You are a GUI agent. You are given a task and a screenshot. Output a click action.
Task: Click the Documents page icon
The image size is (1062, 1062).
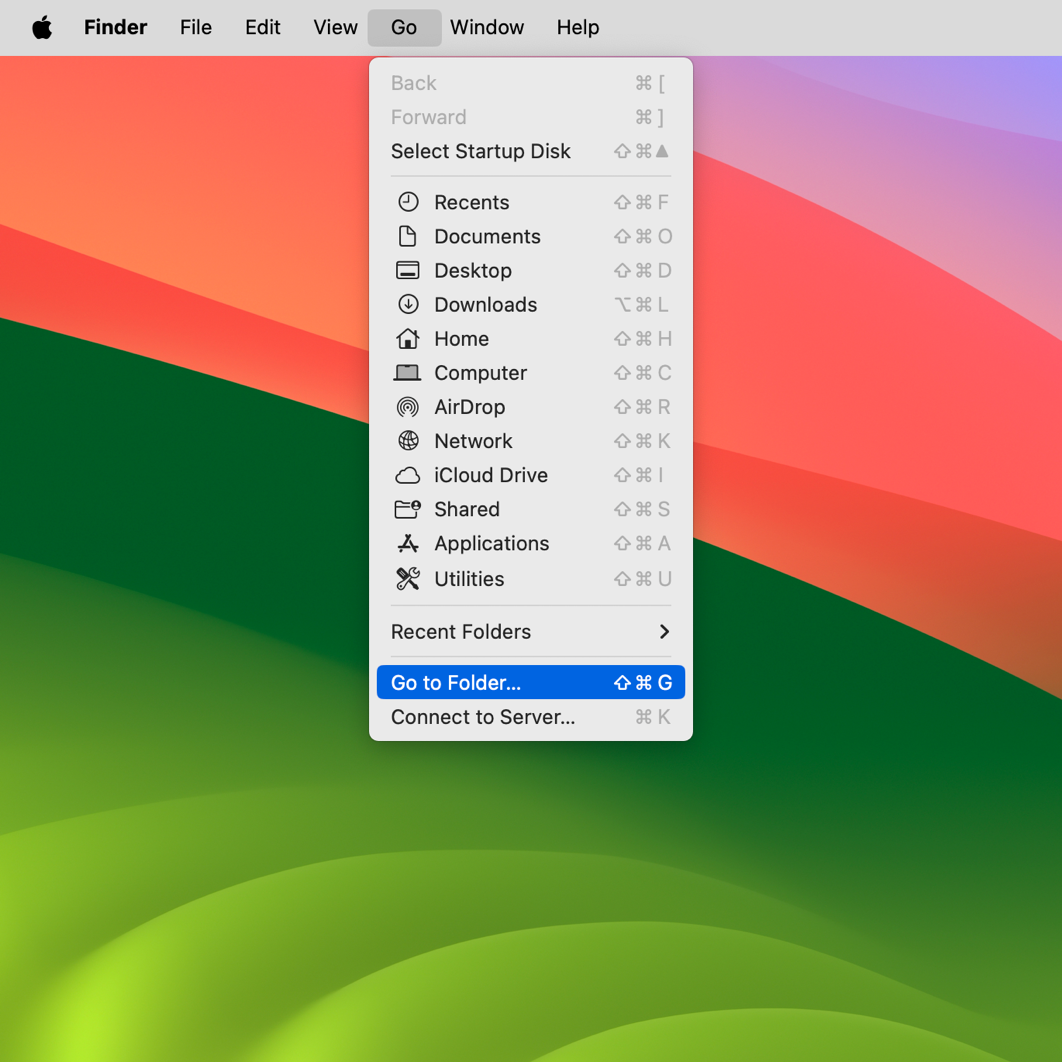tap(408, 236)
